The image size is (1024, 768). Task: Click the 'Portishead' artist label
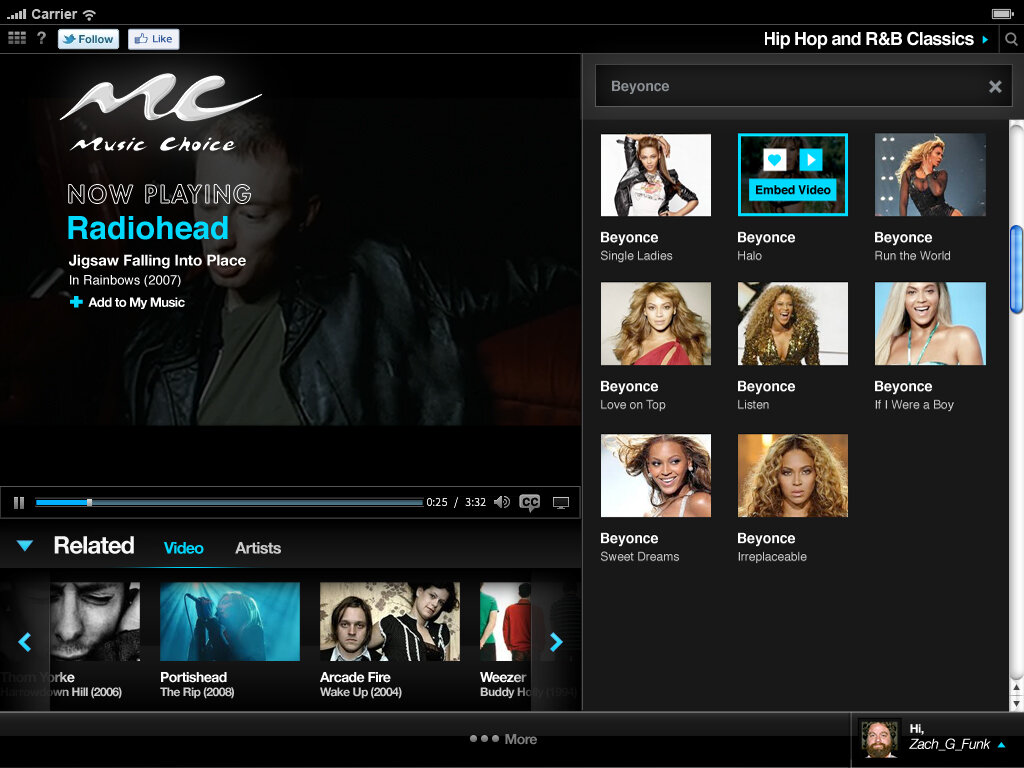click(x=193, y=677)
